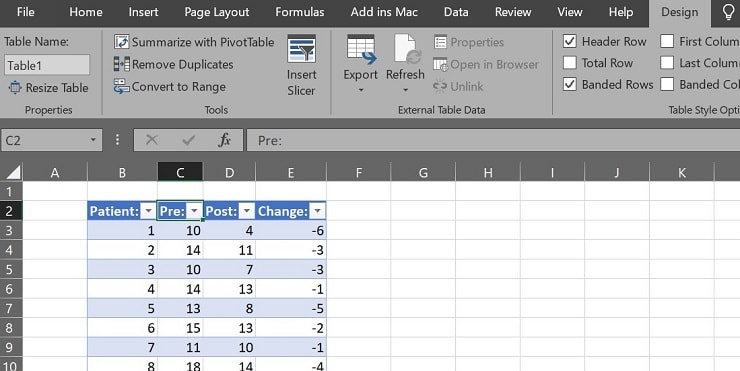Switch to the Insert tab

click(x=143, y=12)
